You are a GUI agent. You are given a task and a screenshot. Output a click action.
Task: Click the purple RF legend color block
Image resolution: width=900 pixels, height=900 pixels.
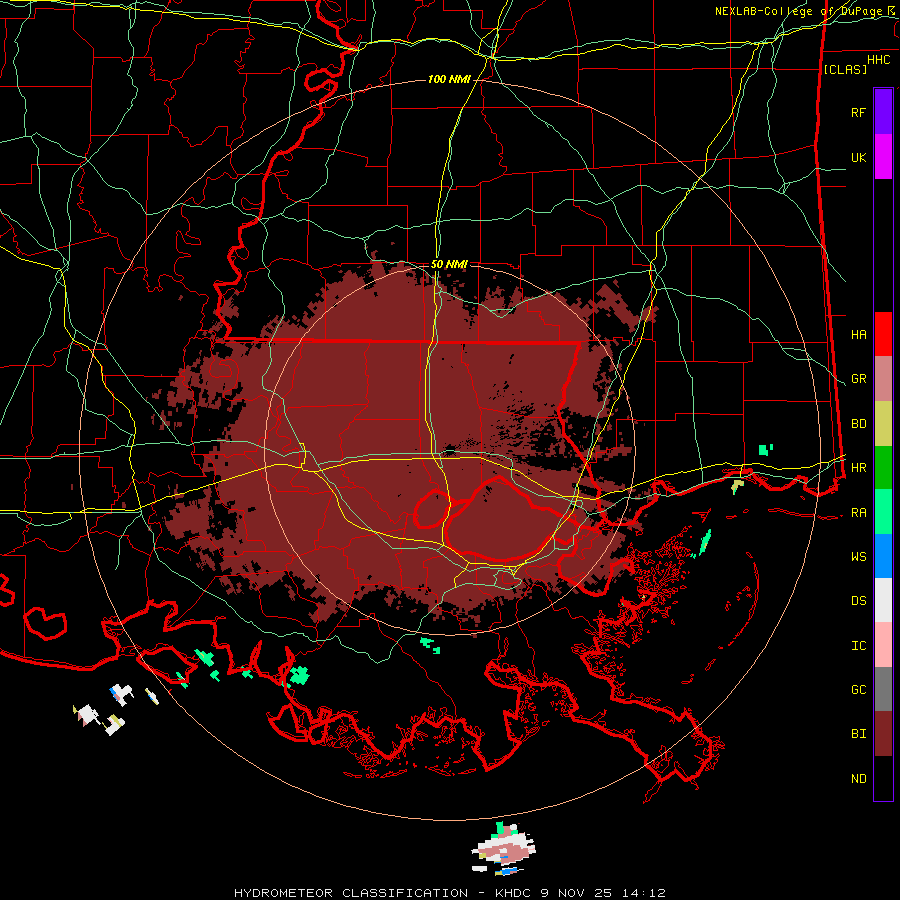click(883, 112)
